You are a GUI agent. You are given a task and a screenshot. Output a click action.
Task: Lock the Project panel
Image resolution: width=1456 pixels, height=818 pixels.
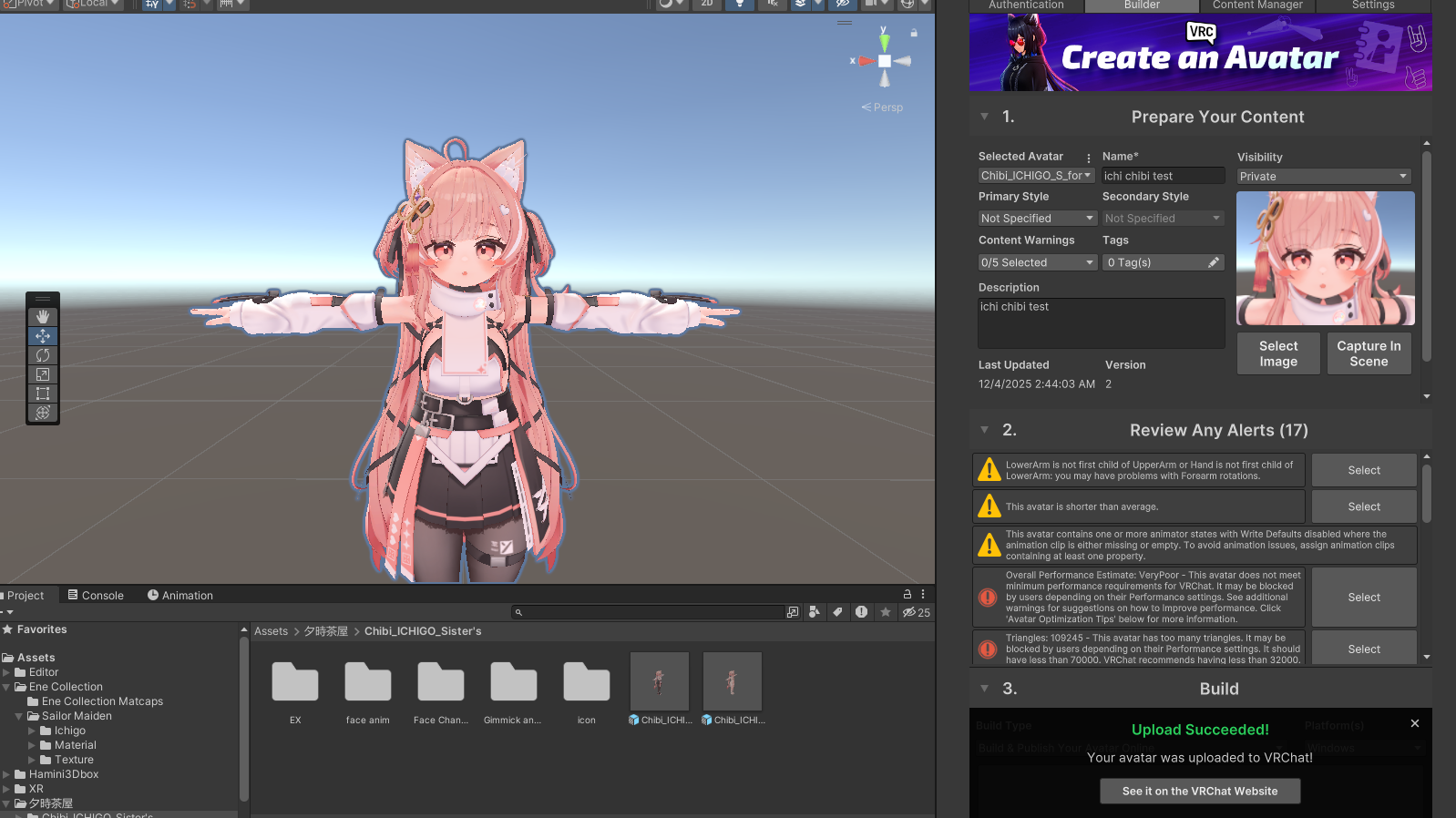(x=907, y=594)
